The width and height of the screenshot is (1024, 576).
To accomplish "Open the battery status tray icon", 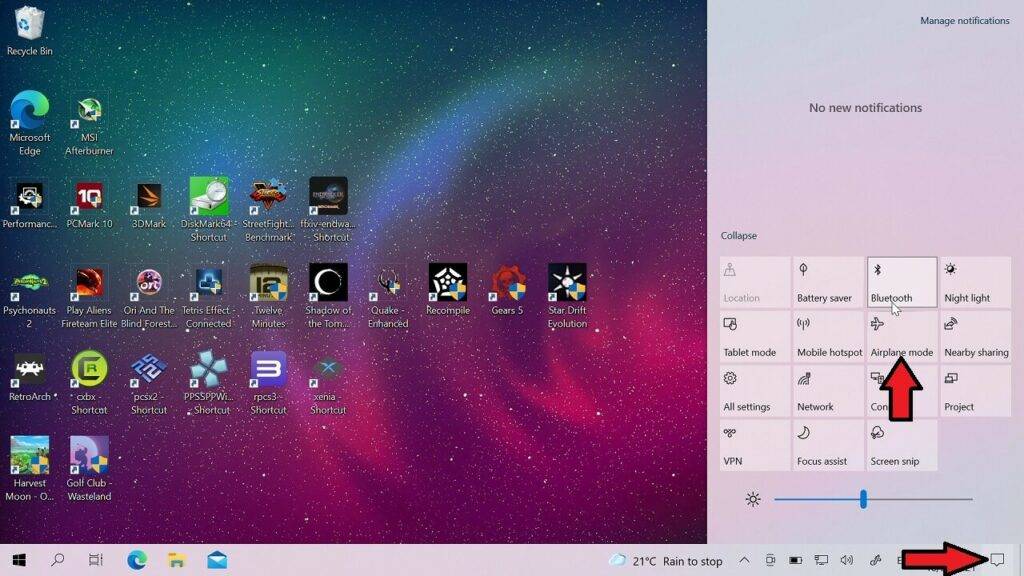I will click(795, 560).
